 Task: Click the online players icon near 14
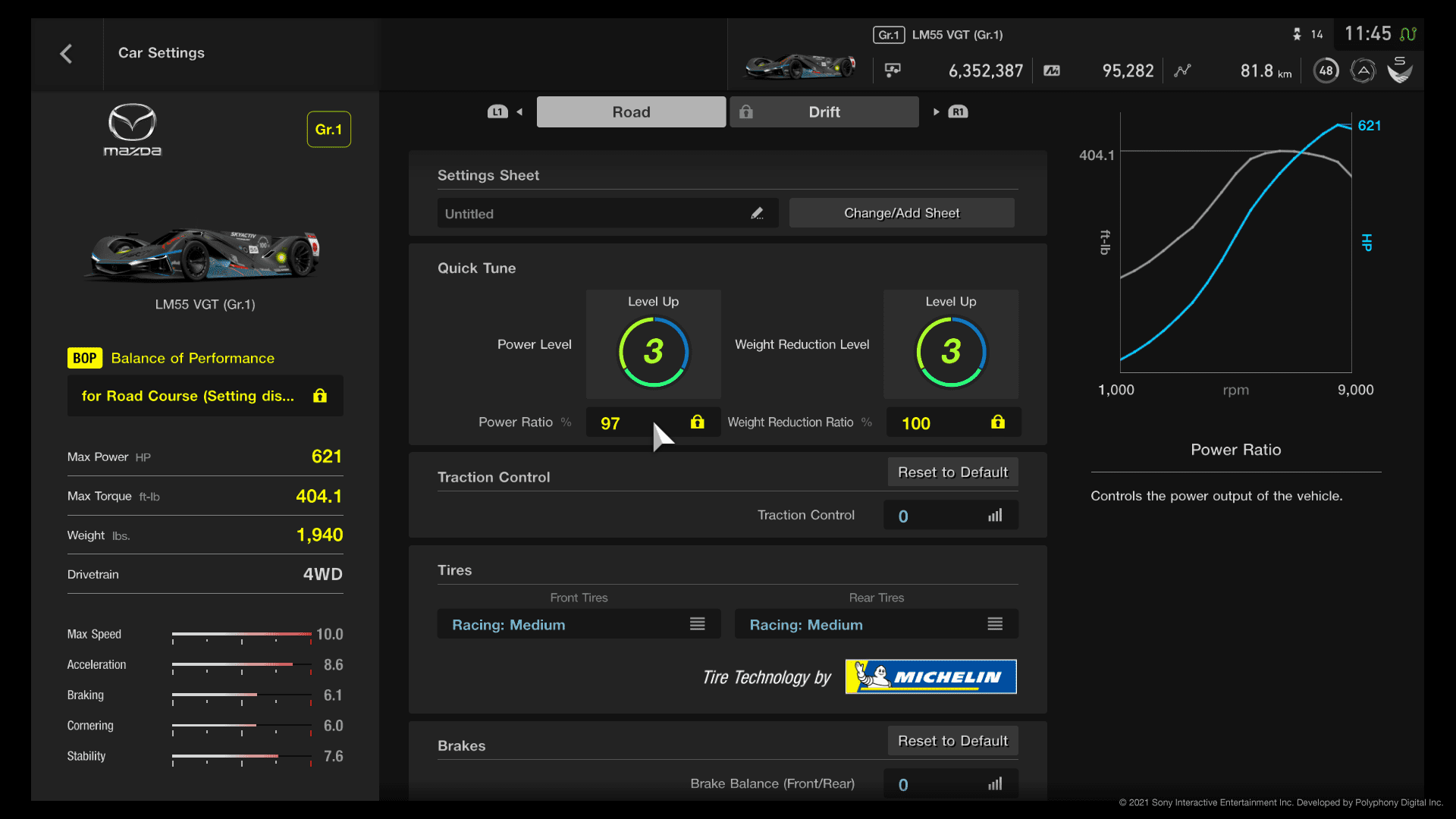[1297, 34]
